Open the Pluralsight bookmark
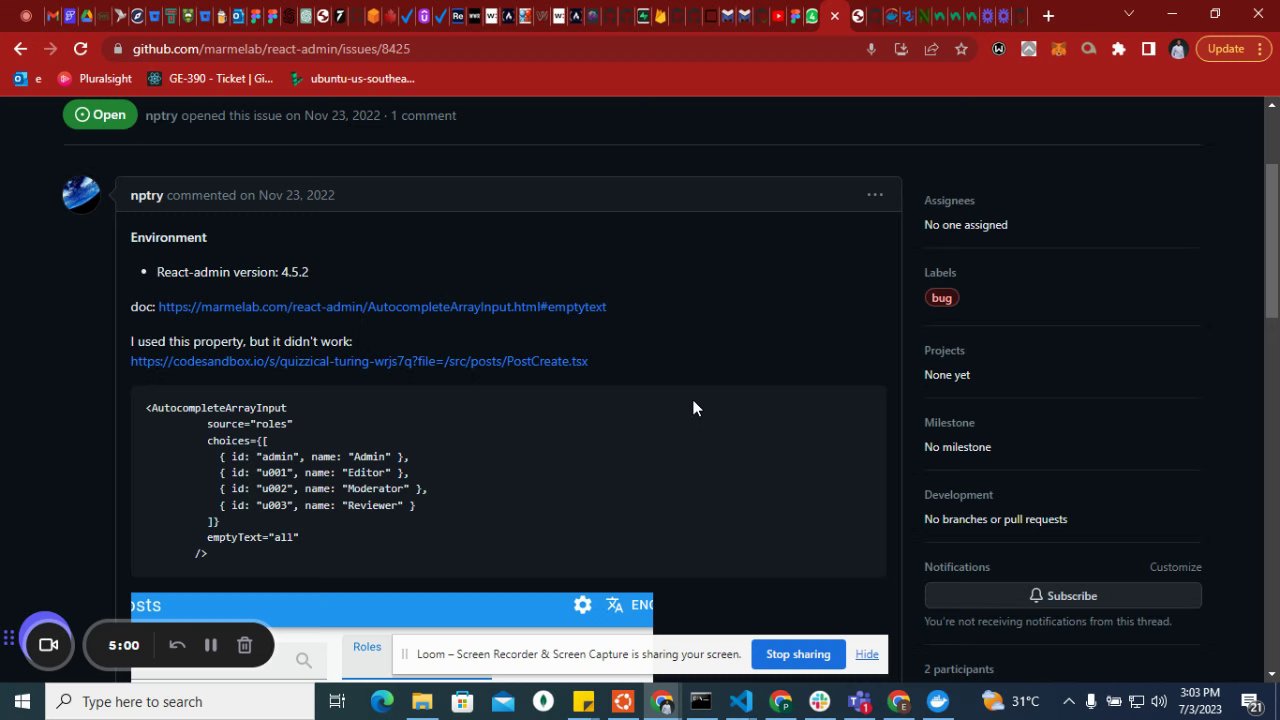The image size is (1280, 720). 95,79
